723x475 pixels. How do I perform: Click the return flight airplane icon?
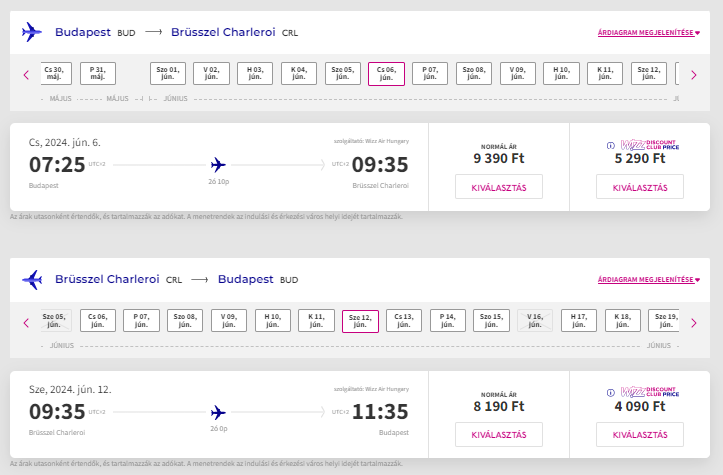(x=32, y=279)
